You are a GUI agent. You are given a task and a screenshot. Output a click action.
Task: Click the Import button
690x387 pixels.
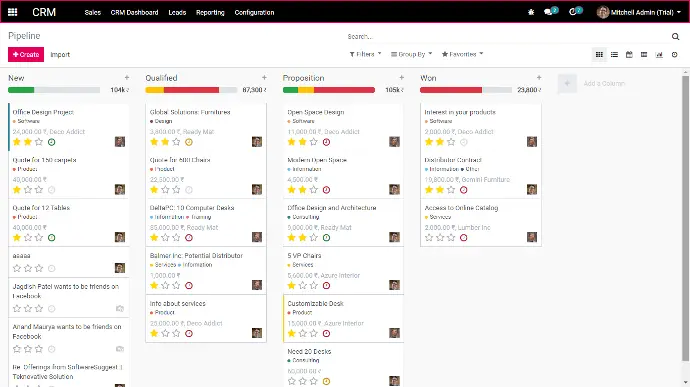(60, 55)
